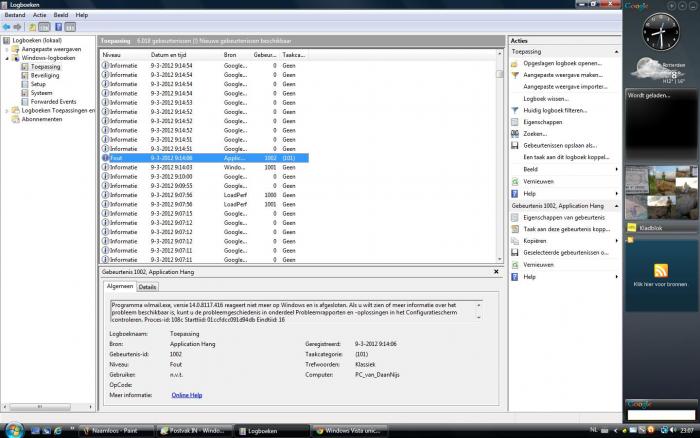Expand the 'Aangepaste weergaven' tree node
This screenshot has width=700, height=438.
[x=8, y=49]
